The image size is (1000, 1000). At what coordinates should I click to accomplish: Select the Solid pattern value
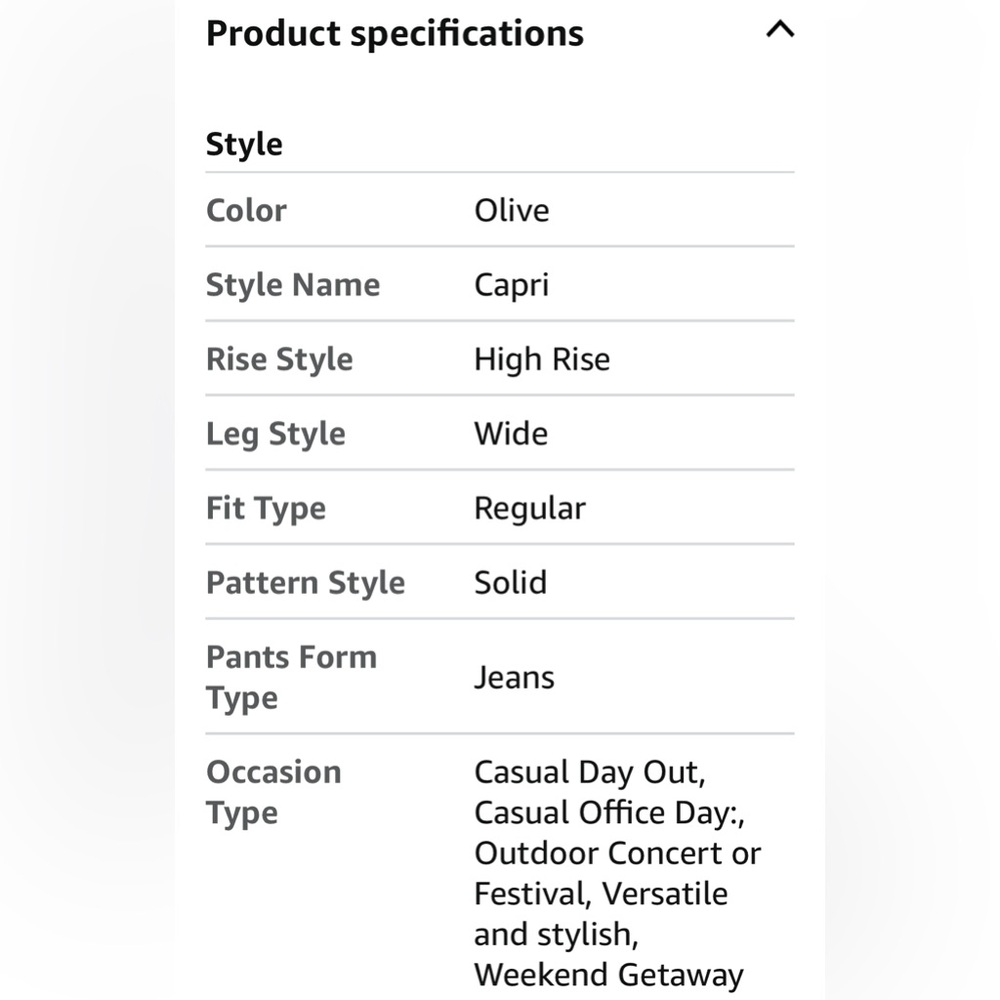pyautogui.click(x=511, y=582)
